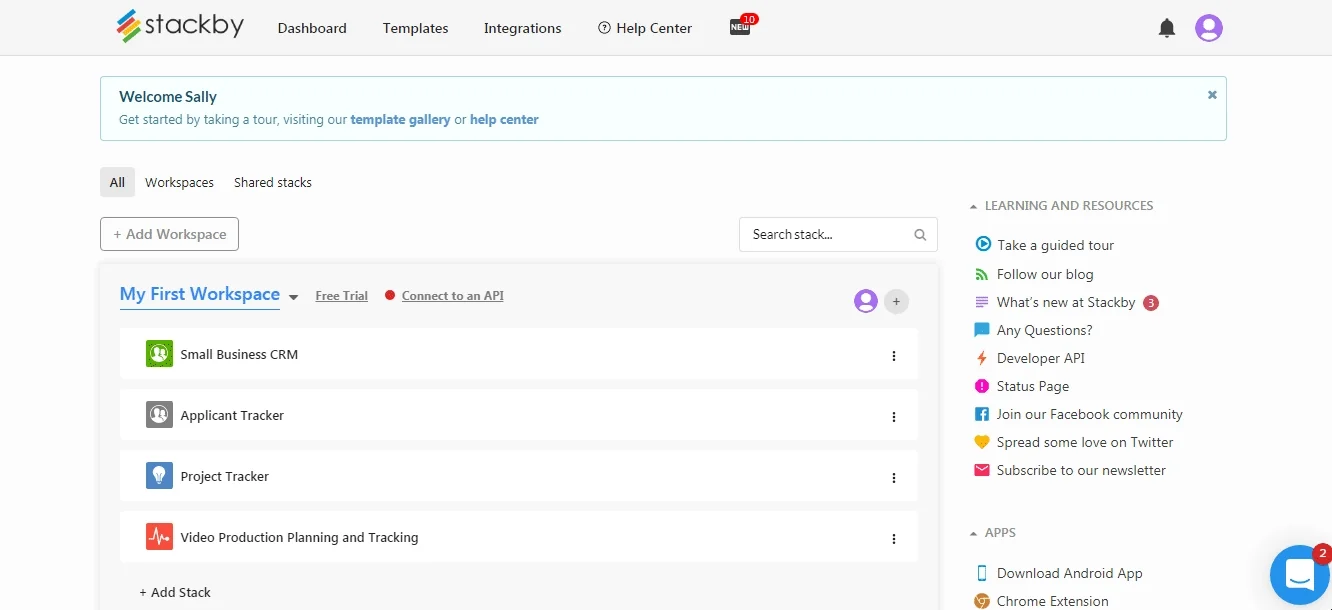Click Follow our blog
The image size is (1332, 610).
pyautogui.click(x=1045, y=274)
